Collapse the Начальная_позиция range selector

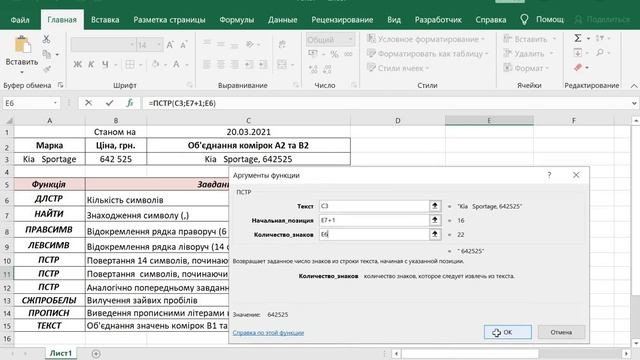click(x=435, y=220)
